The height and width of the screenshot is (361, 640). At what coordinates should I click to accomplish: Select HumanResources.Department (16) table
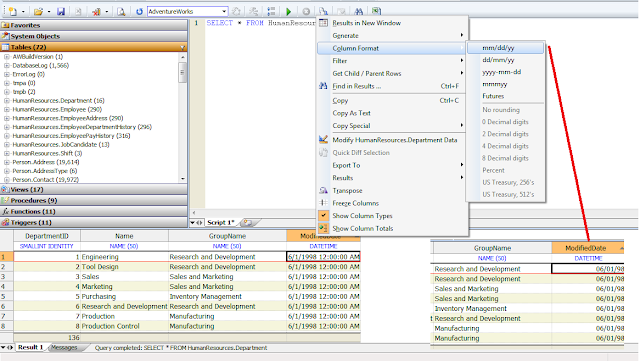[x=58, y=100]
